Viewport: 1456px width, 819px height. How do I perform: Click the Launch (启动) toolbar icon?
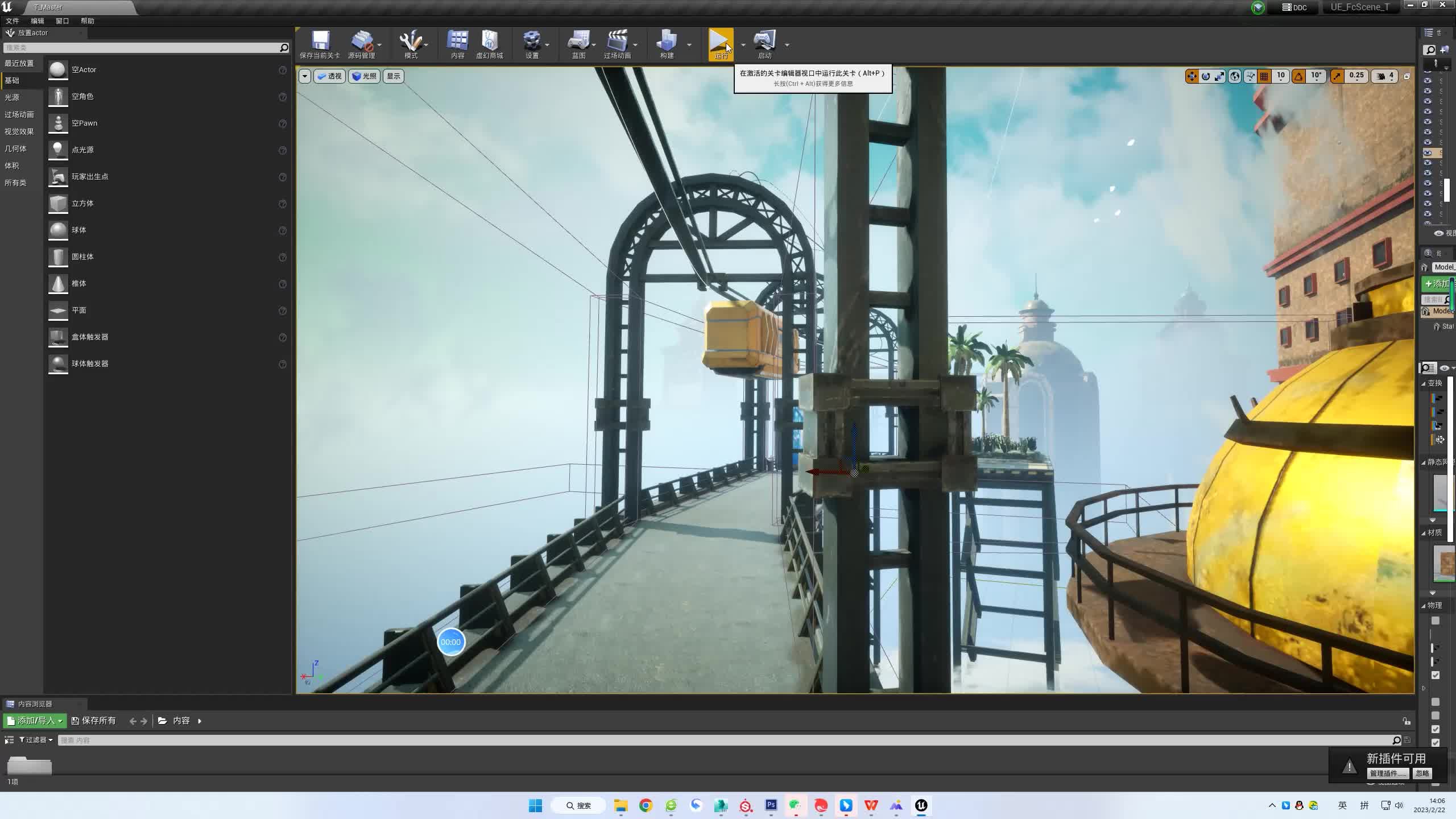pos(764,41)
